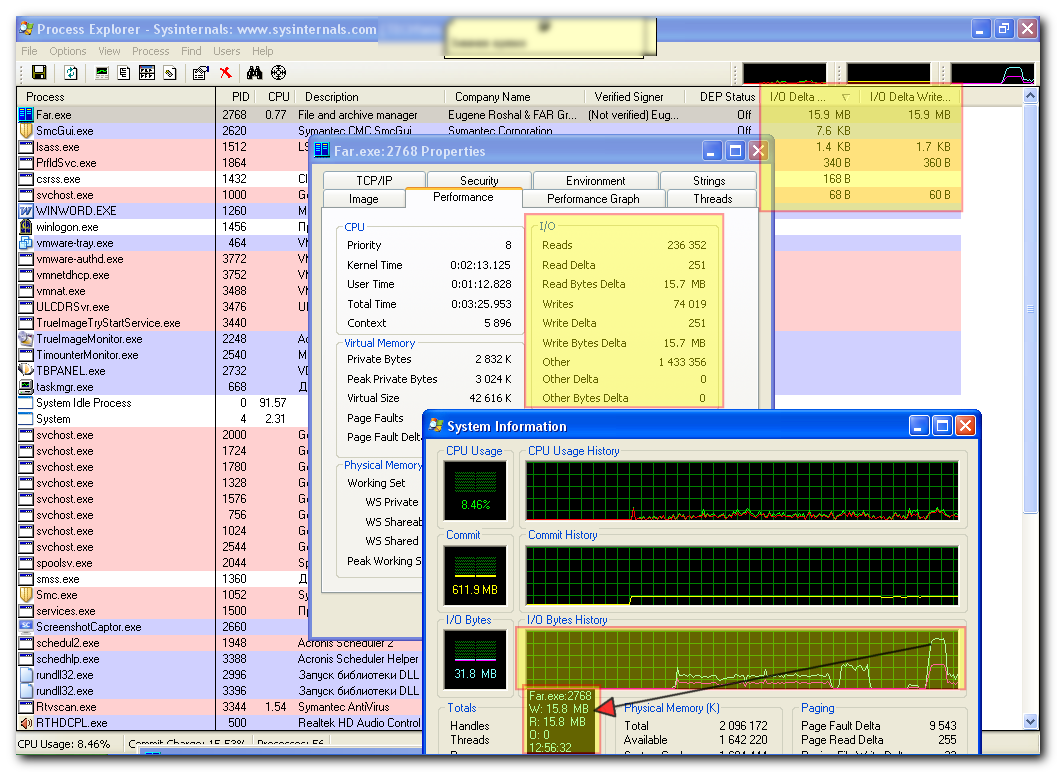Click the Smc.exe shield icon

pos(26,595)
